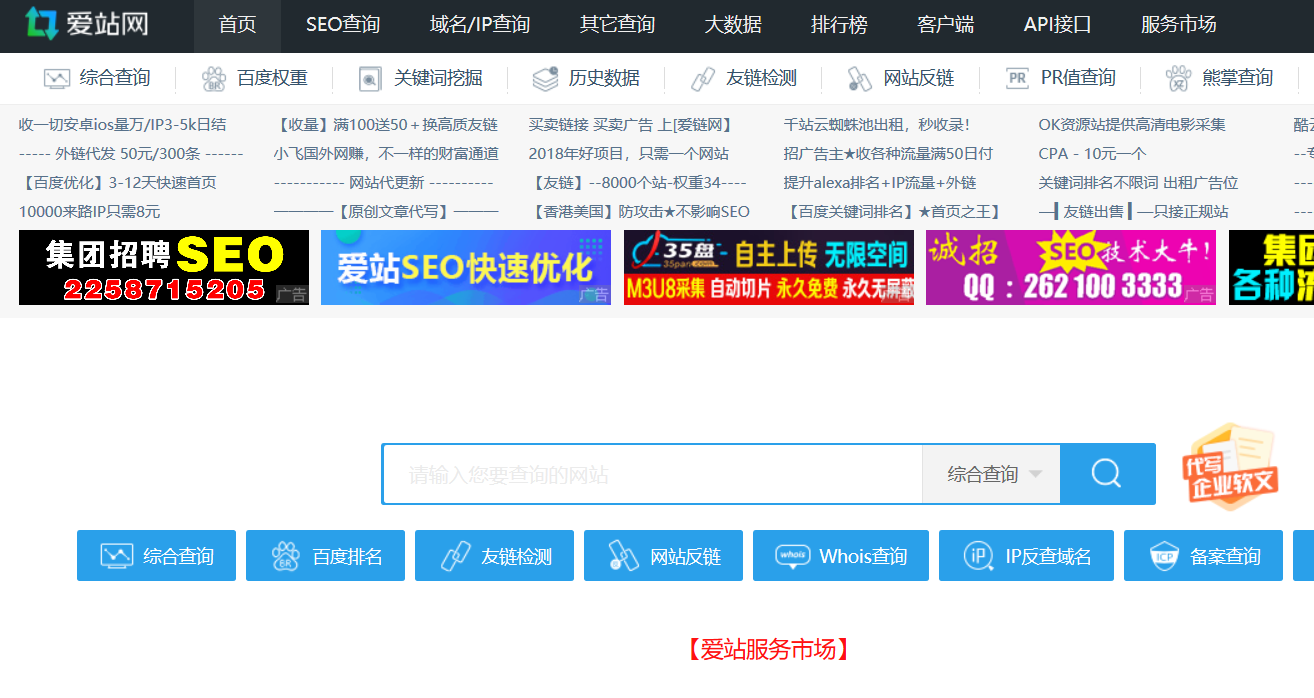Click the ad link 网站代更新
1314x698 pixels.
pos(384,183)
